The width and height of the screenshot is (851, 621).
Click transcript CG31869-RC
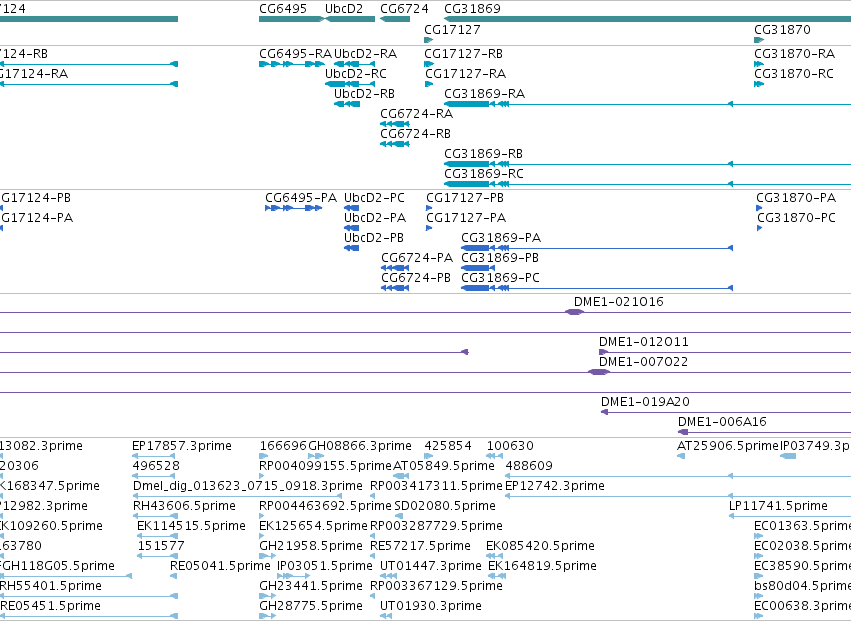click(484, 174)
